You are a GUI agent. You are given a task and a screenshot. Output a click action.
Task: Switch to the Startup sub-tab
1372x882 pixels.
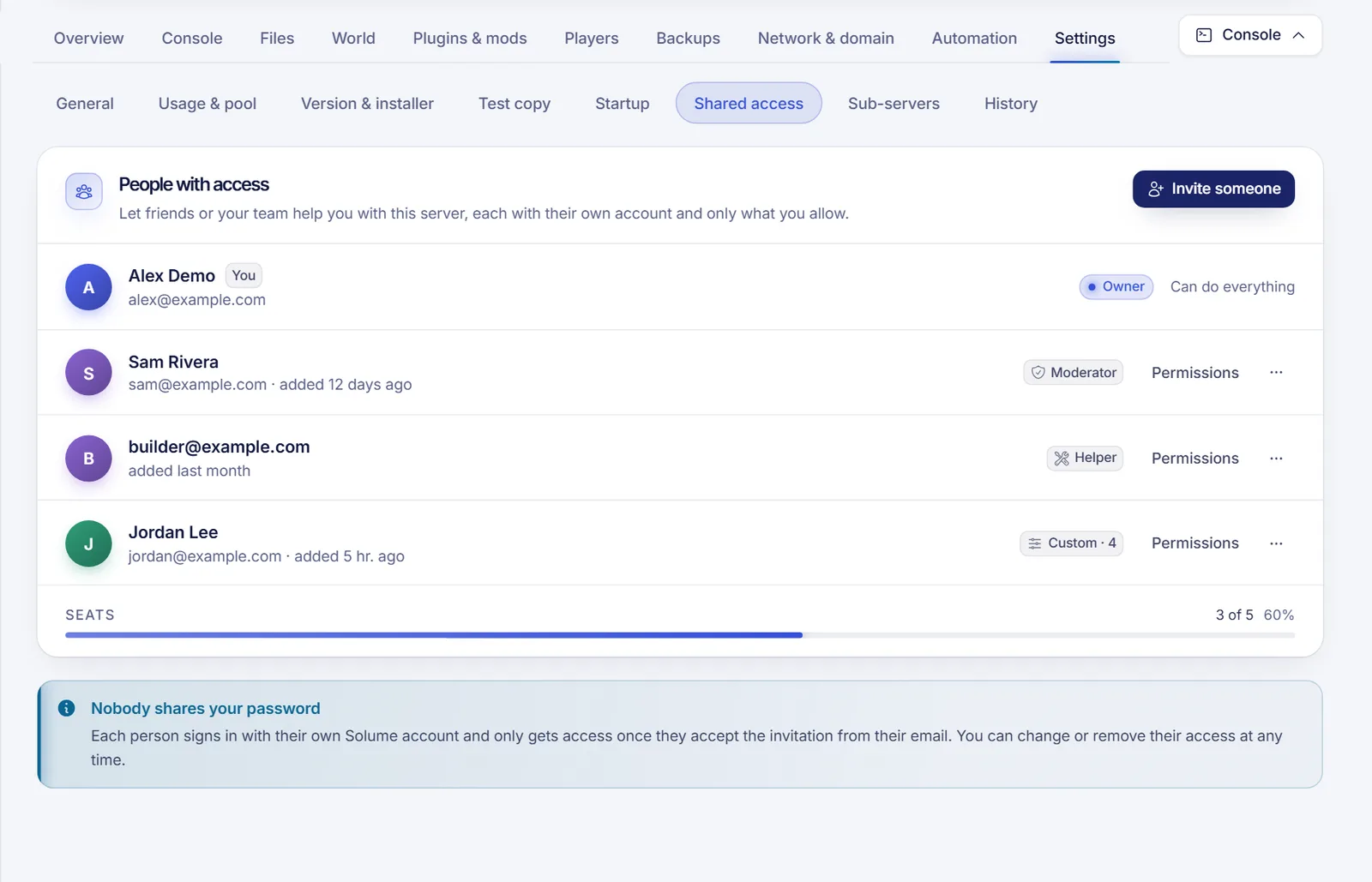click(x=623, y=104)
